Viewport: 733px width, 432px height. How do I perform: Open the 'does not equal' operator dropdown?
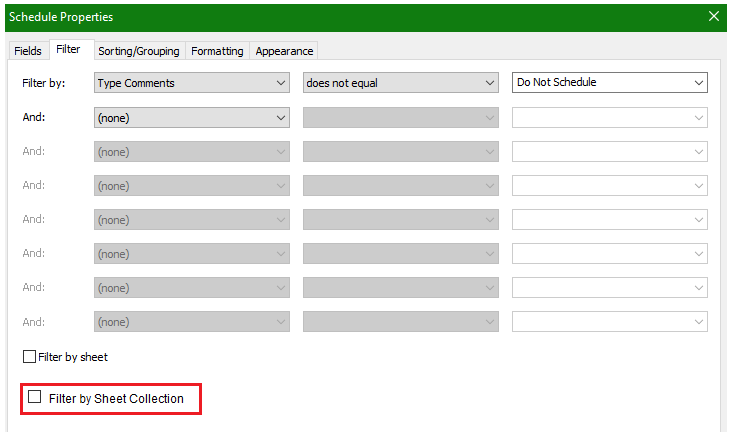point(401,83)
